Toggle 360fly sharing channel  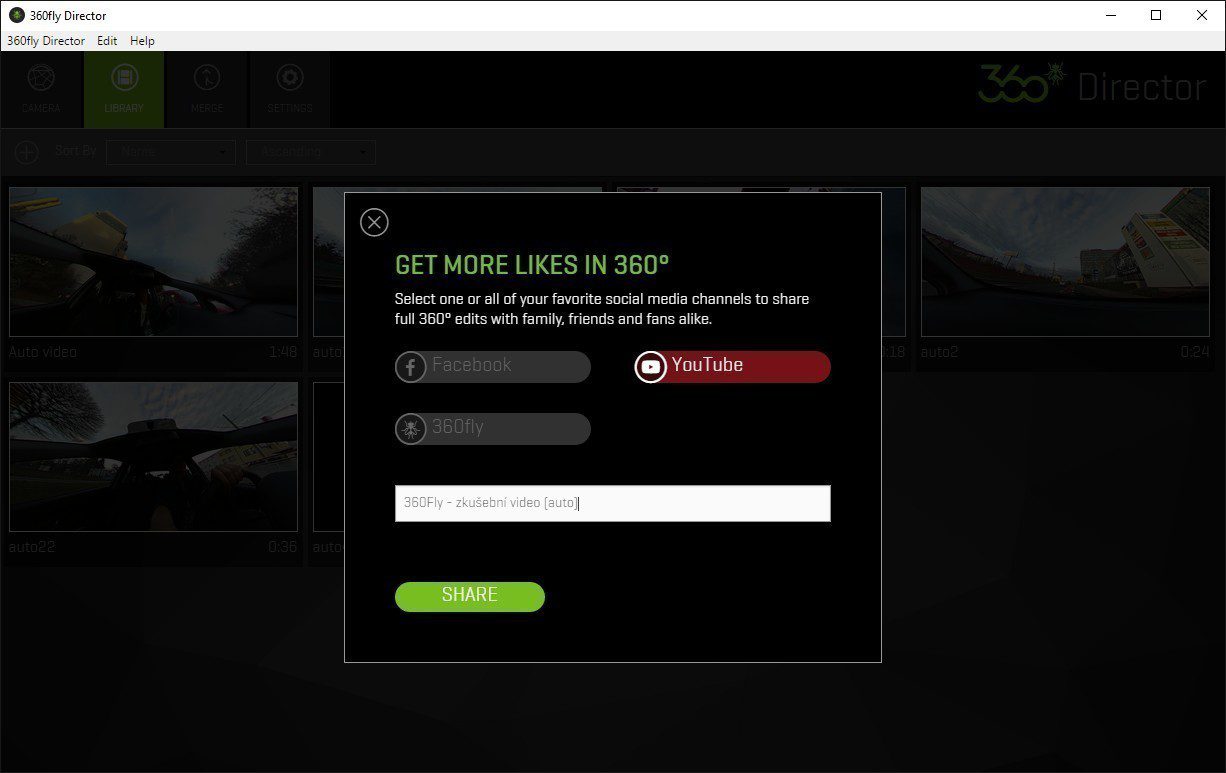coord(493,429)
